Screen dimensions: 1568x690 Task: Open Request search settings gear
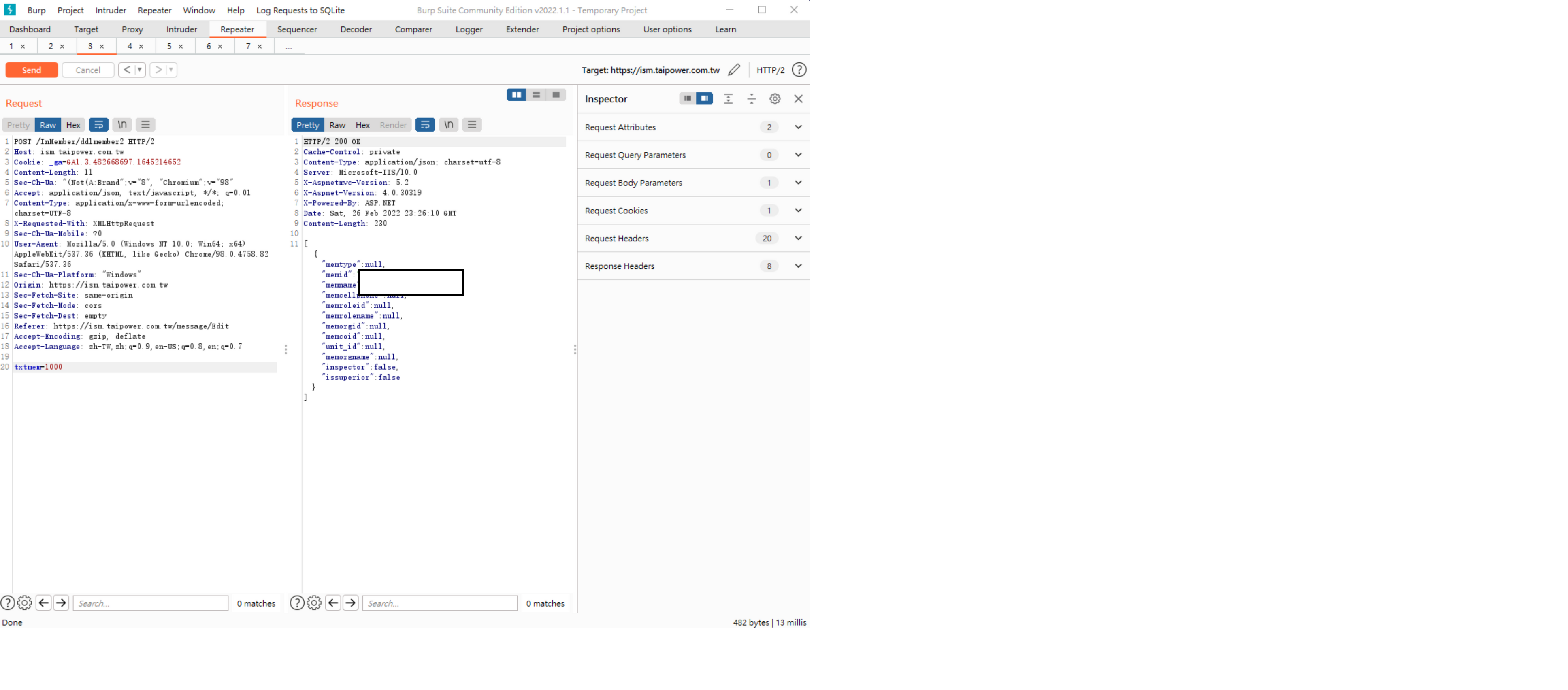pyautogui.click(x=24, y=603)
